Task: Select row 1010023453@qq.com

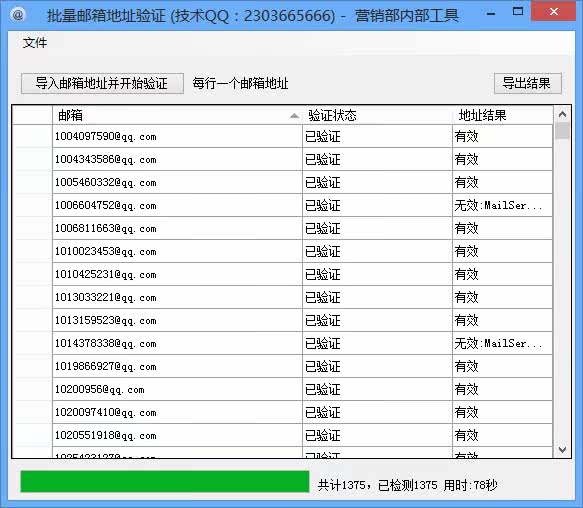Action: (283, 251)
